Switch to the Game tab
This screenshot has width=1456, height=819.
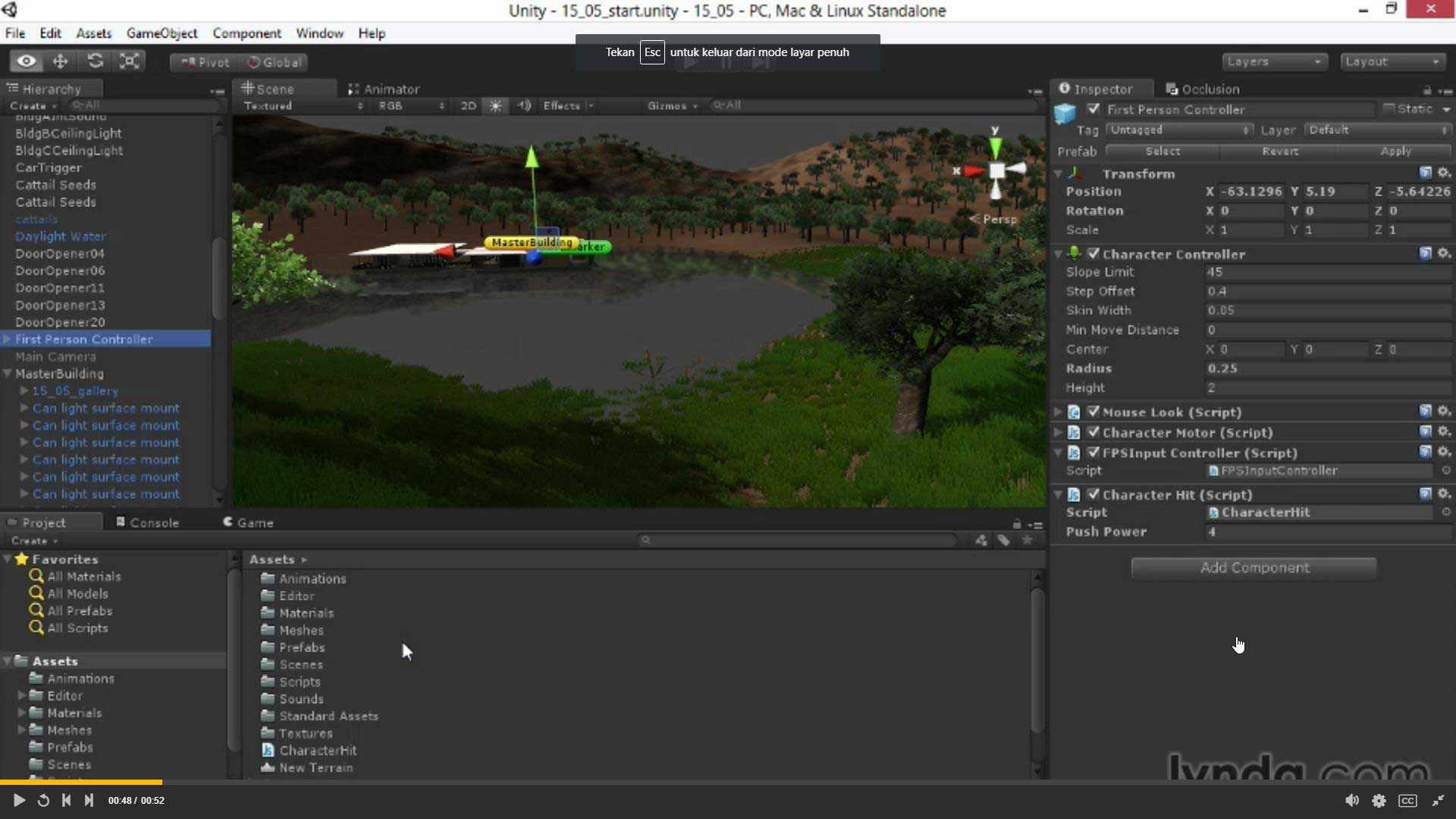[x=248, y=522]
